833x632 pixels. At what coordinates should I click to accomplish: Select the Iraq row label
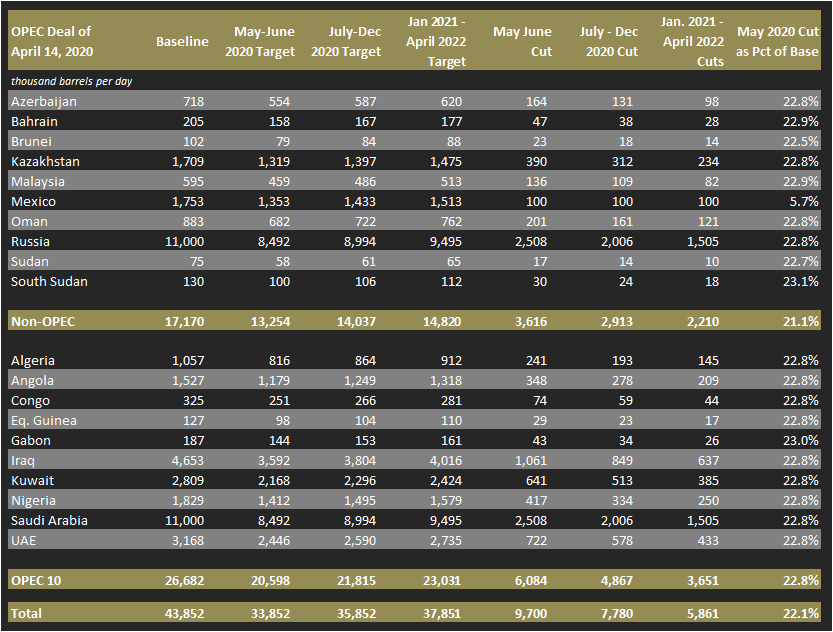pos(23,461)
